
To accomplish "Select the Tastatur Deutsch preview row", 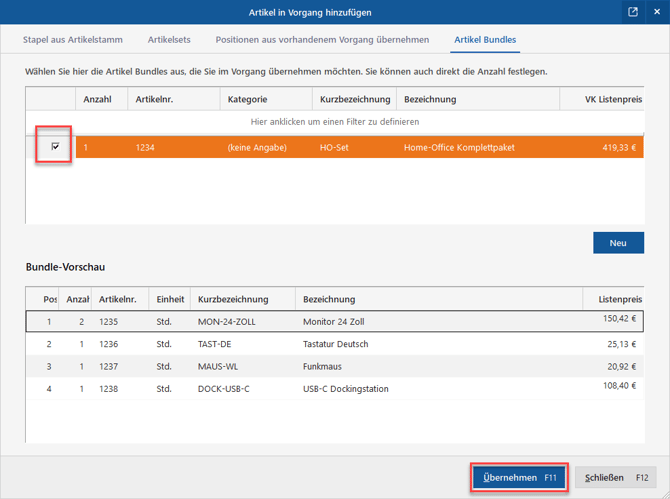I will click(x=335, y=344).
